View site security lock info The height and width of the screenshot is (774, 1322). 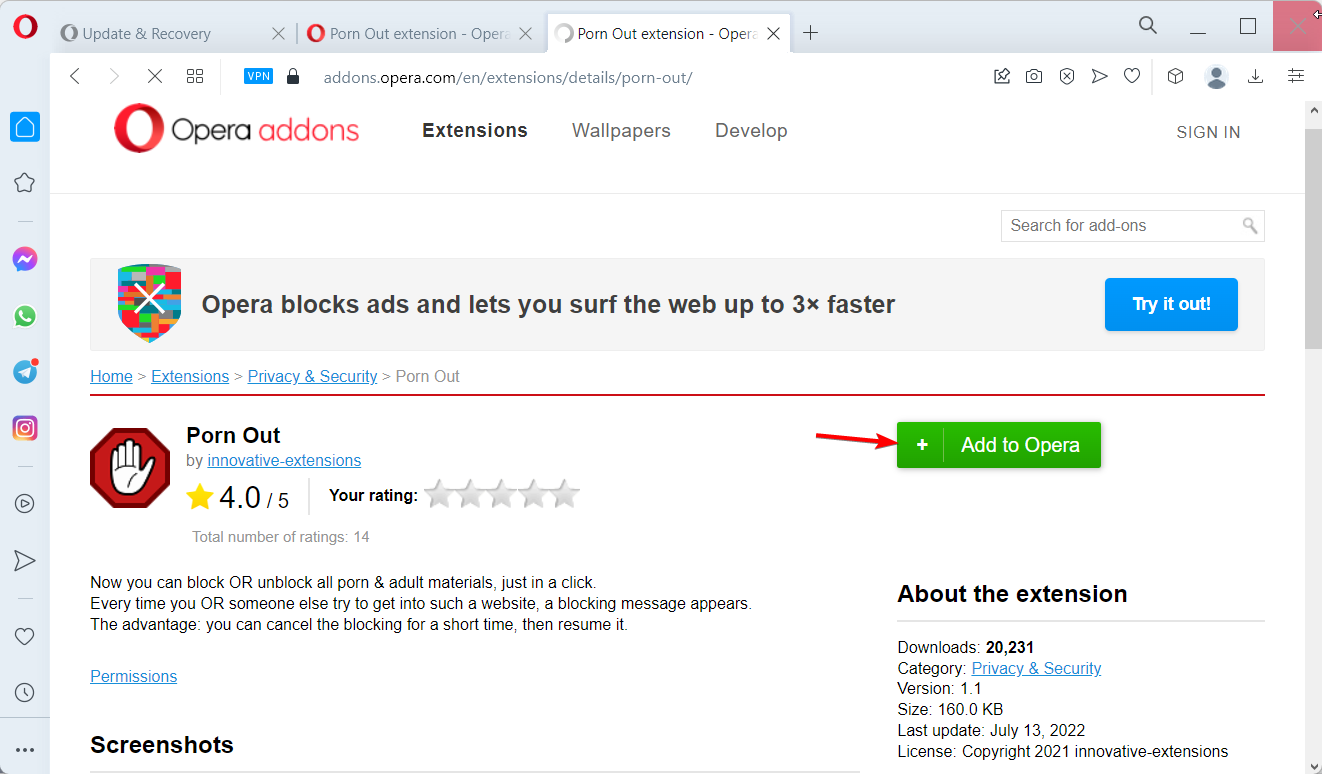click(x=293, y=76)
